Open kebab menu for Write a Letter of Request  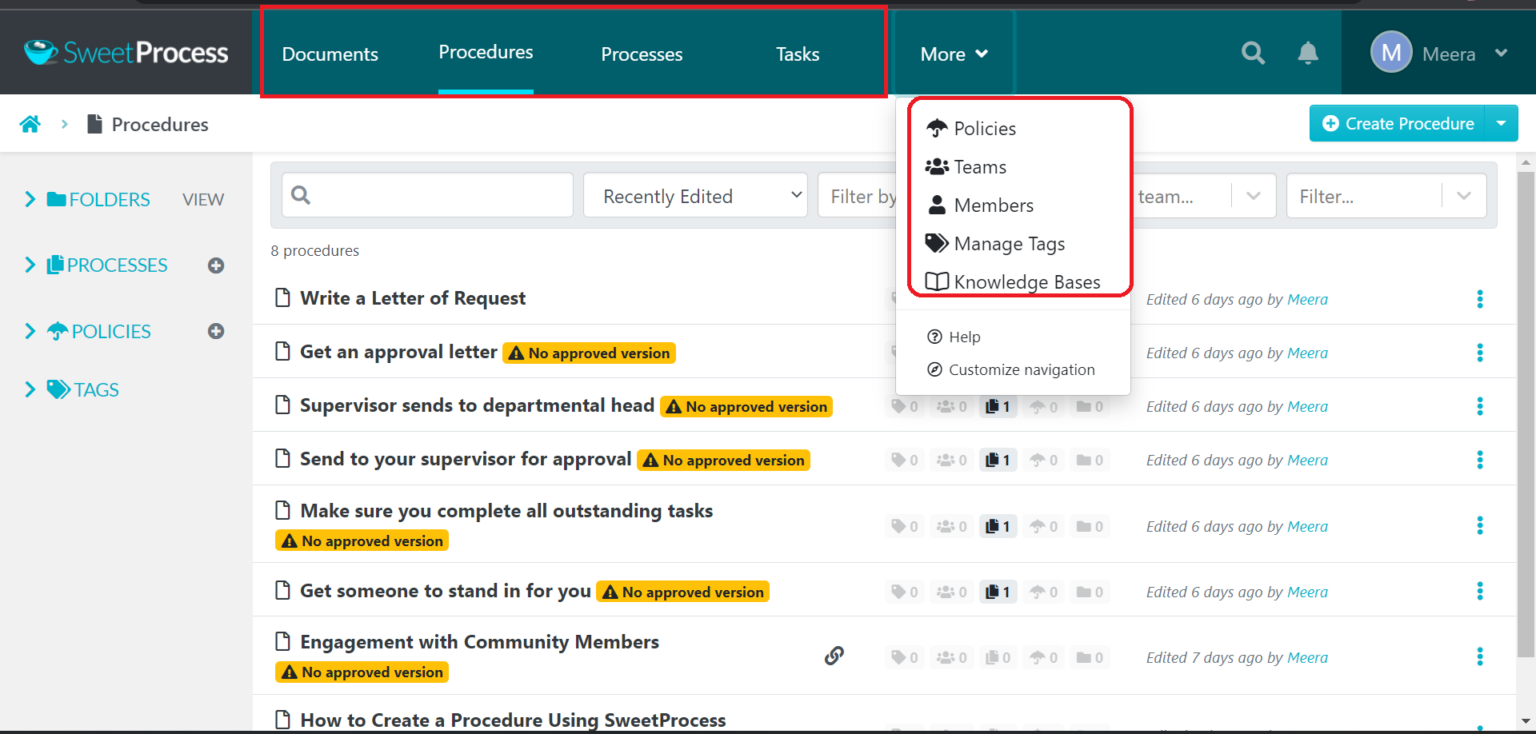(1480, 299)
